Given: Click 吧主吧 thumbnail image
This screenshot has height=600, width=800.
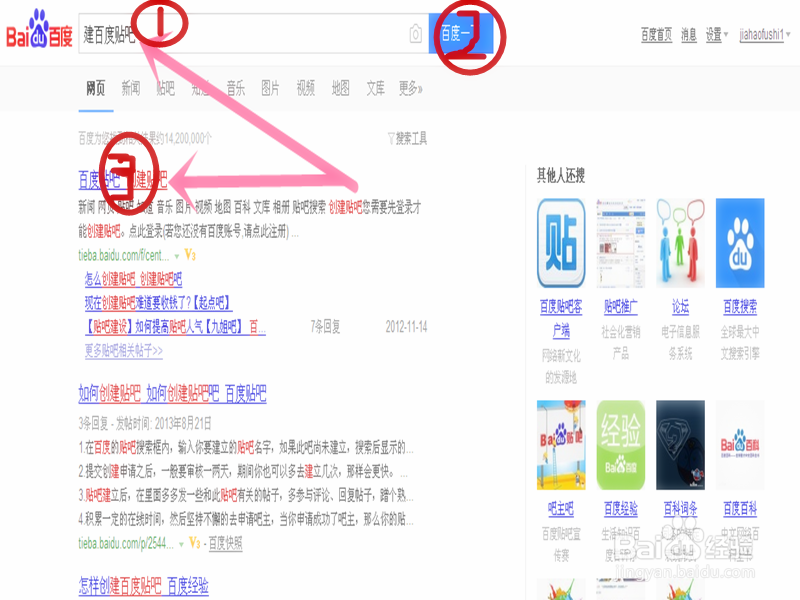Looking at the screenshot, I should tap(561, 445).
